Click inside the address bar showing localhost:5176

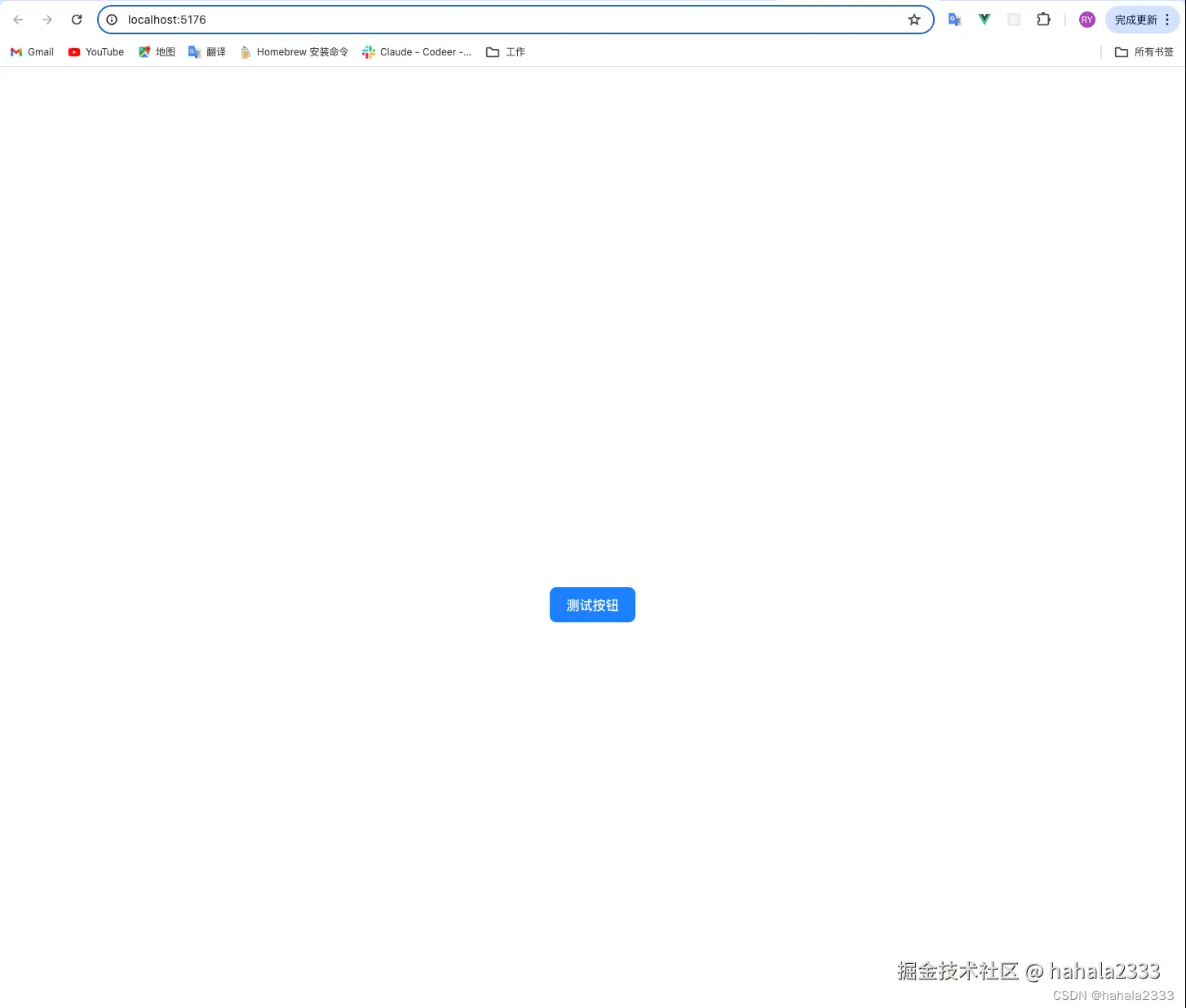pos(326,19)
